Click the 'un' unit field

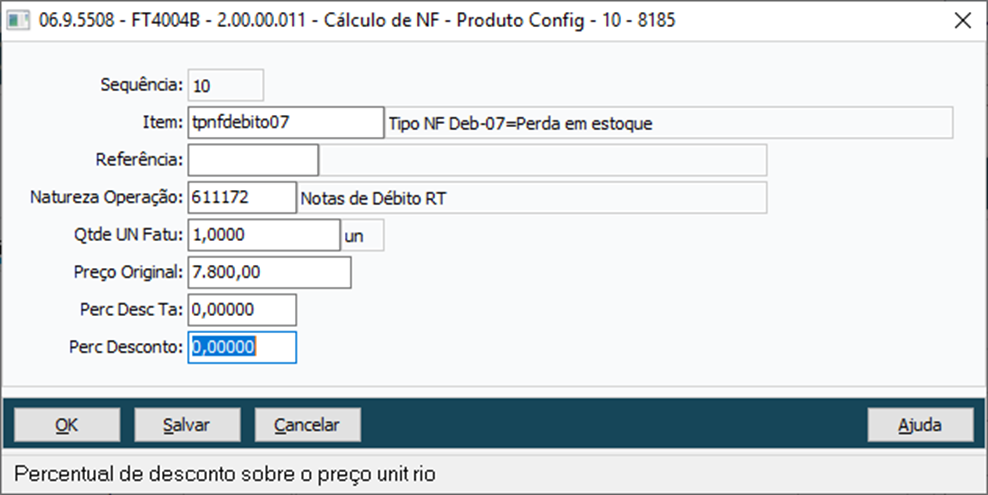(x=362, y=235)
